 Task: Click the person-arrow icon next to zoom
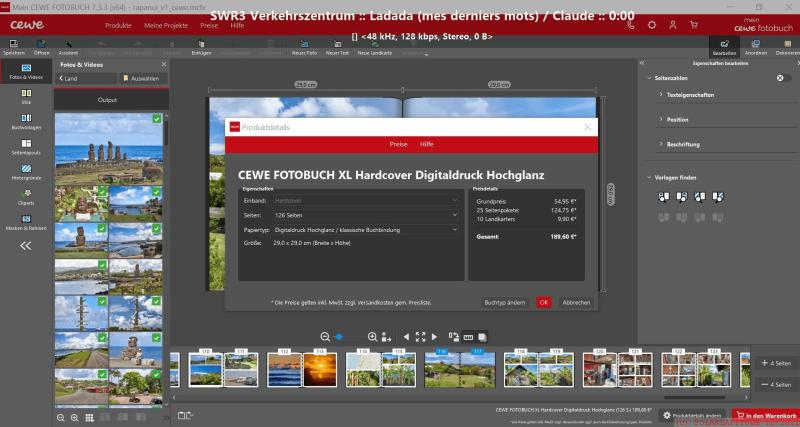pos(386,337)
